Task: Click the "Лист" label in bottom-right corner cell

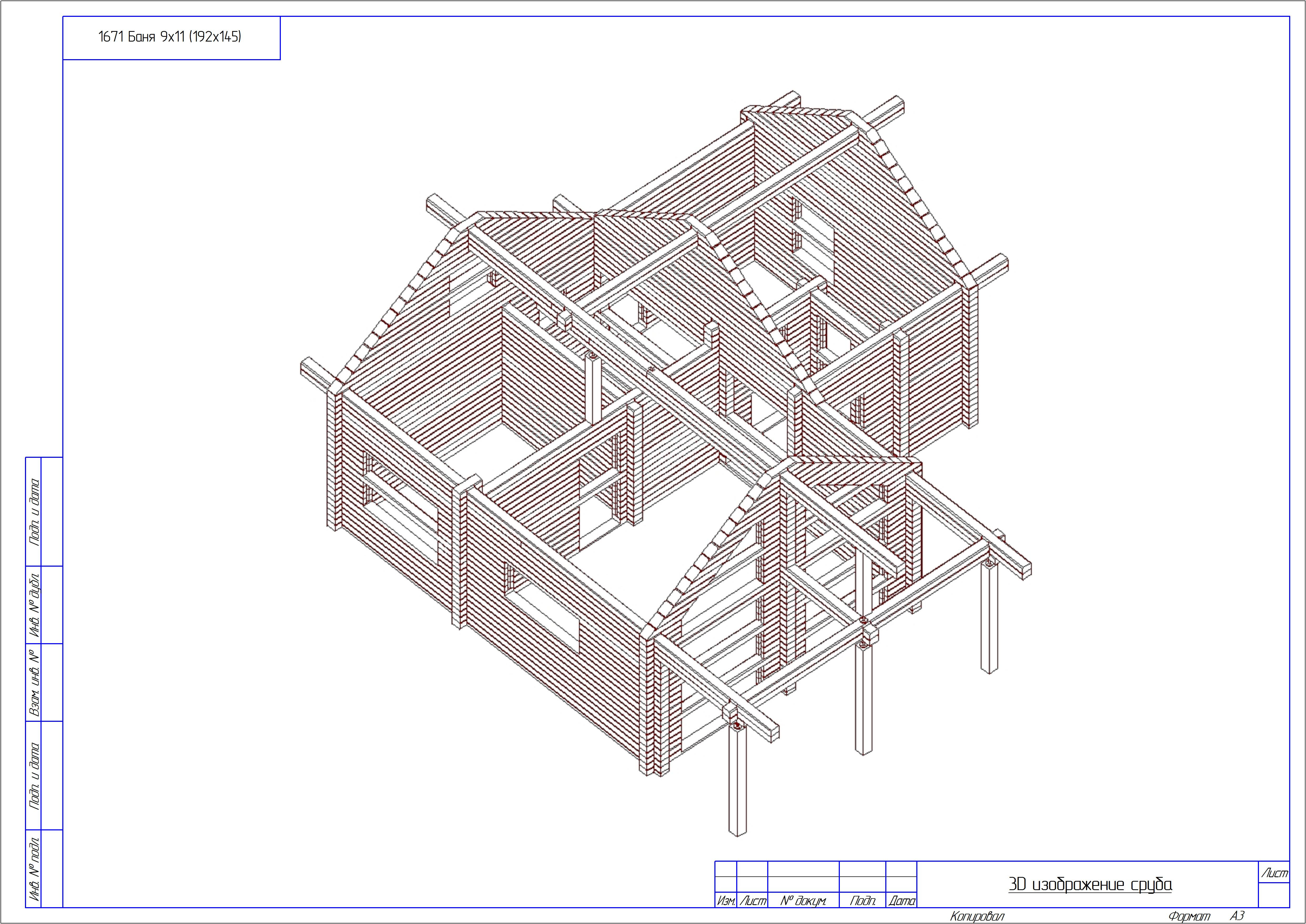Action: (1274, 873)
